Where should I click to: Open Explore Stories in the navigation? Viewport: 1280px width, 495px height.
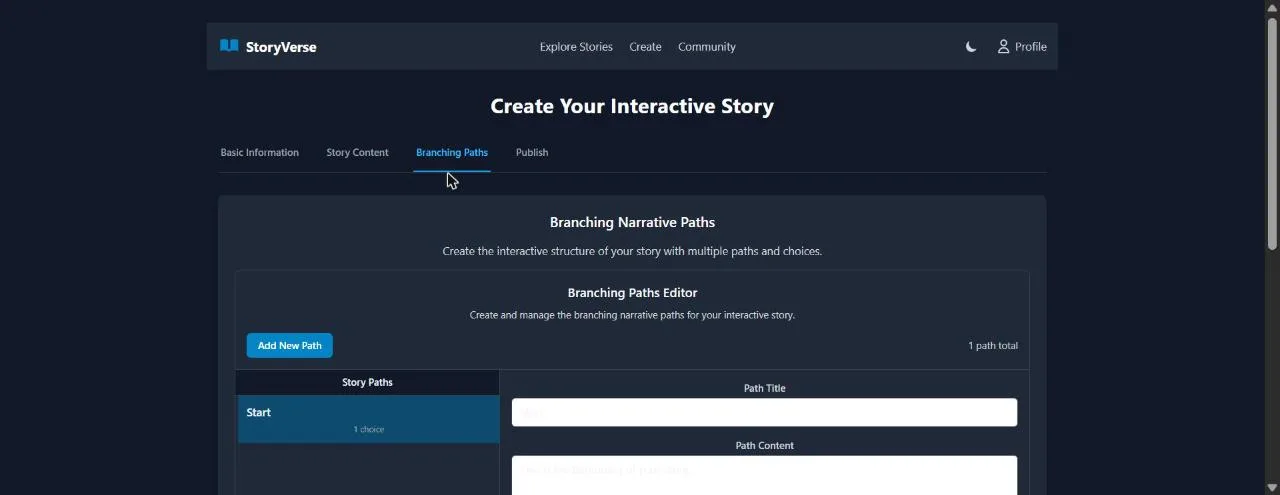[x=576, y=47]
